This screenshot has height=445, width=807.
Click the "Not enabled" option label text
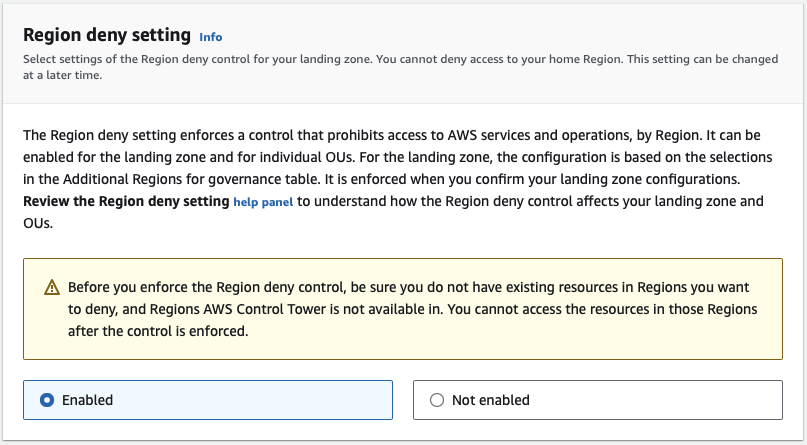coord(490,400)
